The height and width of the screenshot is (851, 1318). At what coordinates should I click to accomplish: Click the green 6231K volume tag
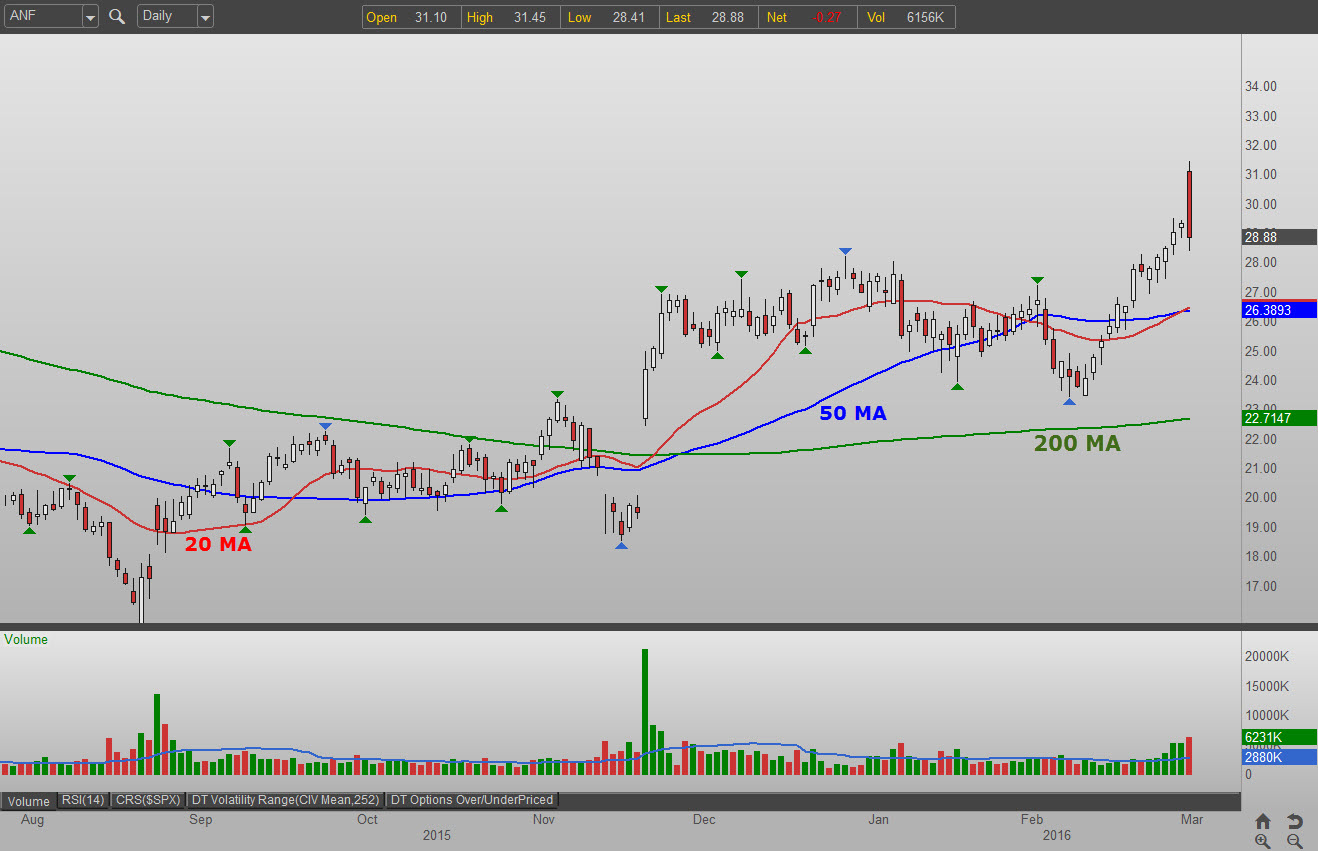(x=1279, y=737)
